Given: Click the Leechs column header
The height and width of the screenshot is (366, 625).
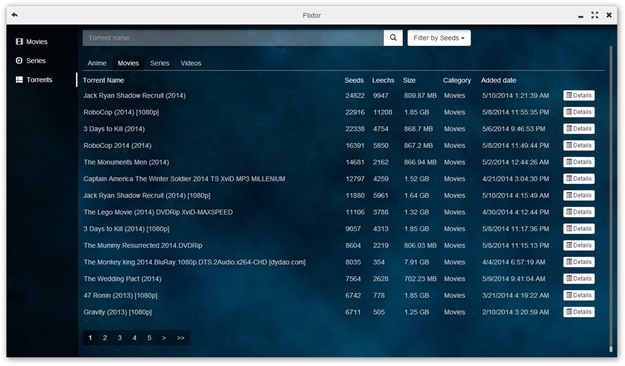Looking at the screenshot, I should (383, 80).
